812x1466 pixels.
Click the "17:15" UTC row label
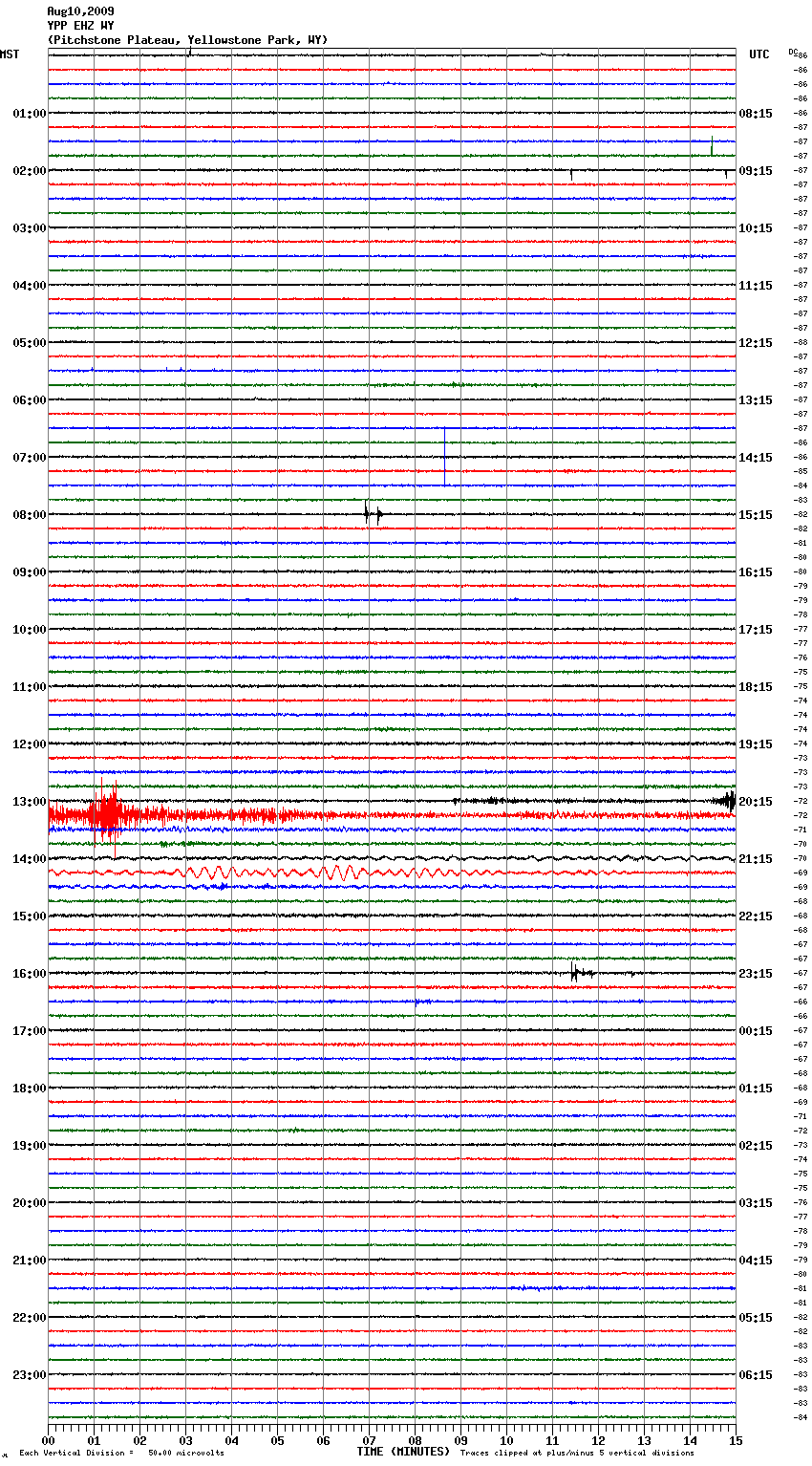pyautogui.click(x=756, y=630)
